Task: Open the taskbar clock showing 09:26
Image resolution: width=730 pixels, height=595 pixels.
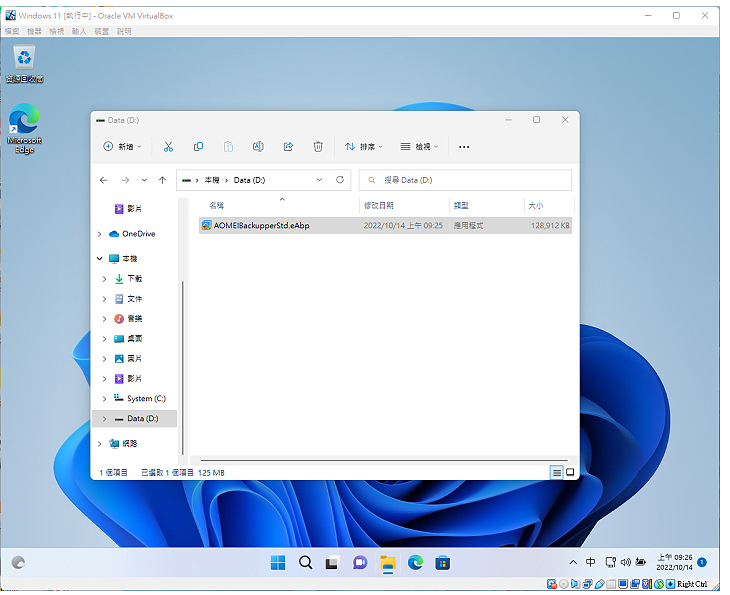Action: [x=674, y=562]
